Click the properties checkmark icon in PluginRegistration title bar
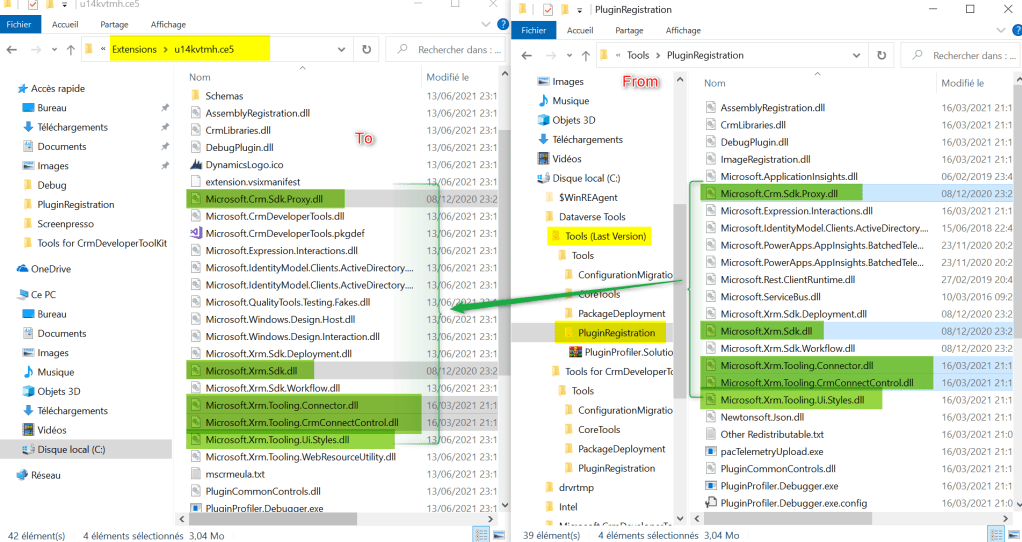Viewport: 1022px width, 542px height. [x=547, y=9]
